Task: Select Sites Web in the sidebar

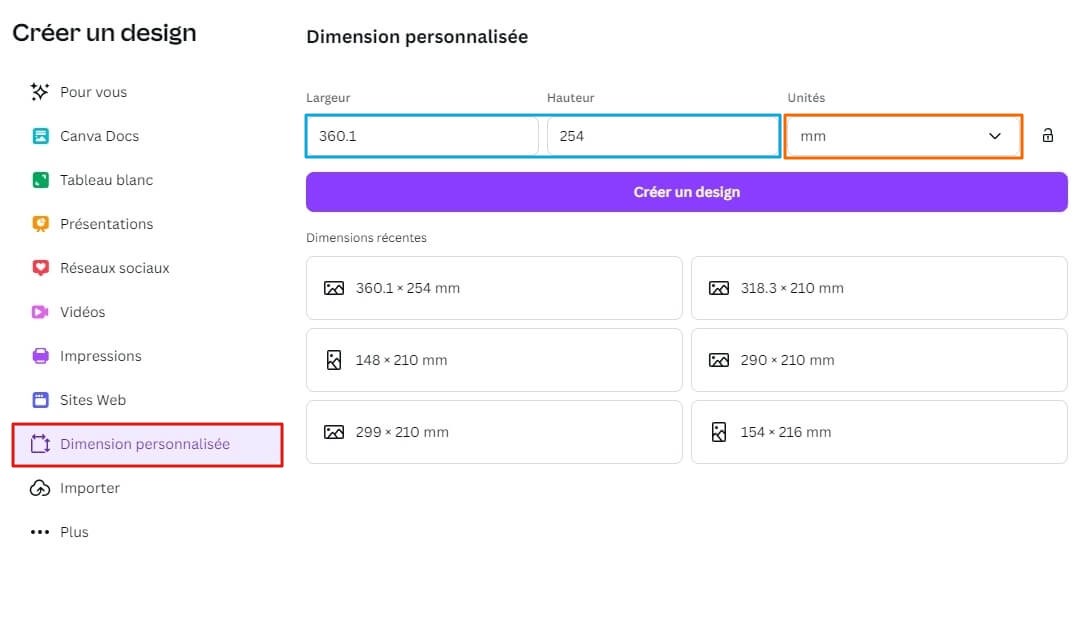Action: click(147, 400)
